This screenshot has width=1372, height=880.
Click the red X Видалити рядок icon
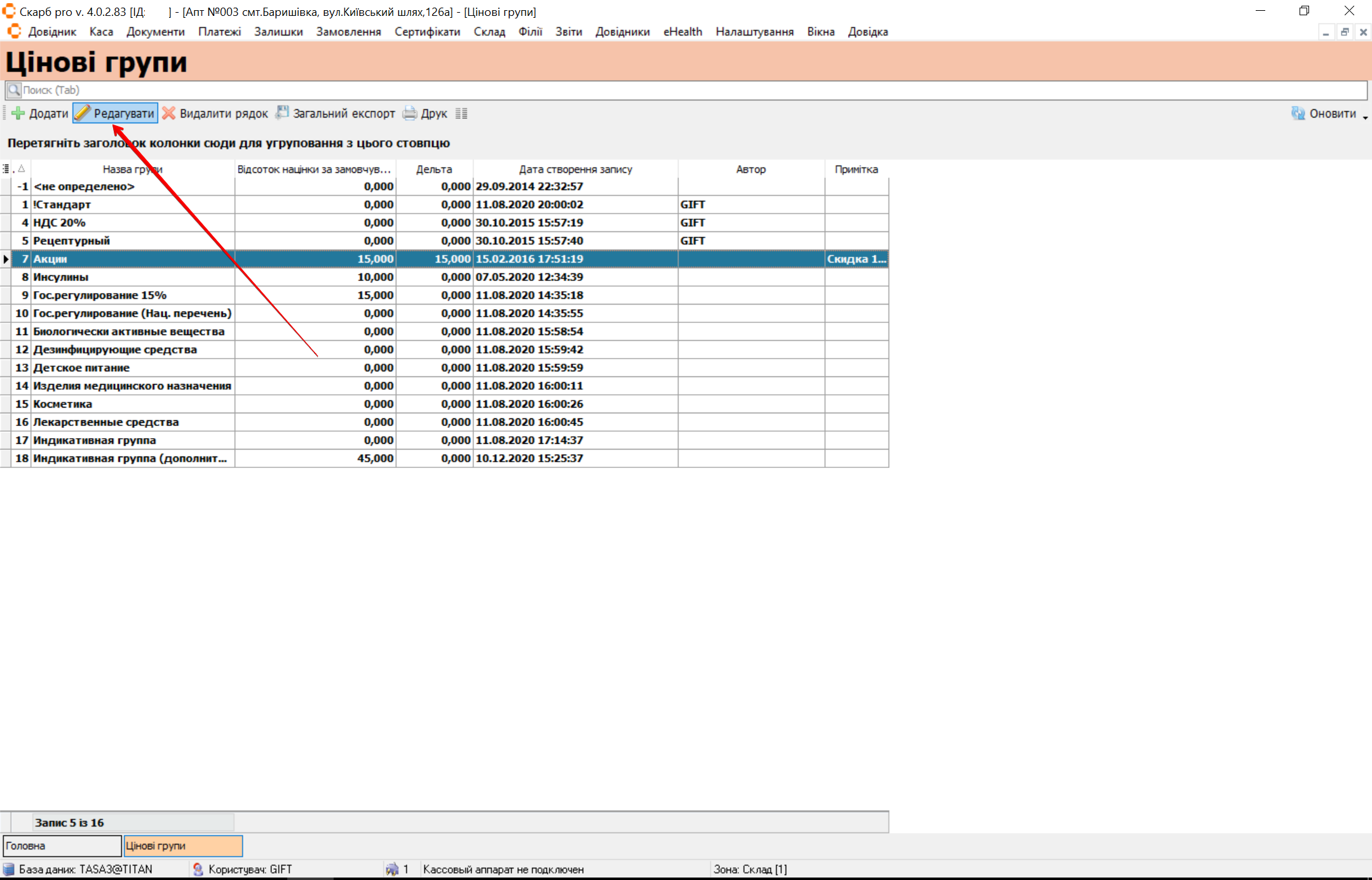point(169,114)
